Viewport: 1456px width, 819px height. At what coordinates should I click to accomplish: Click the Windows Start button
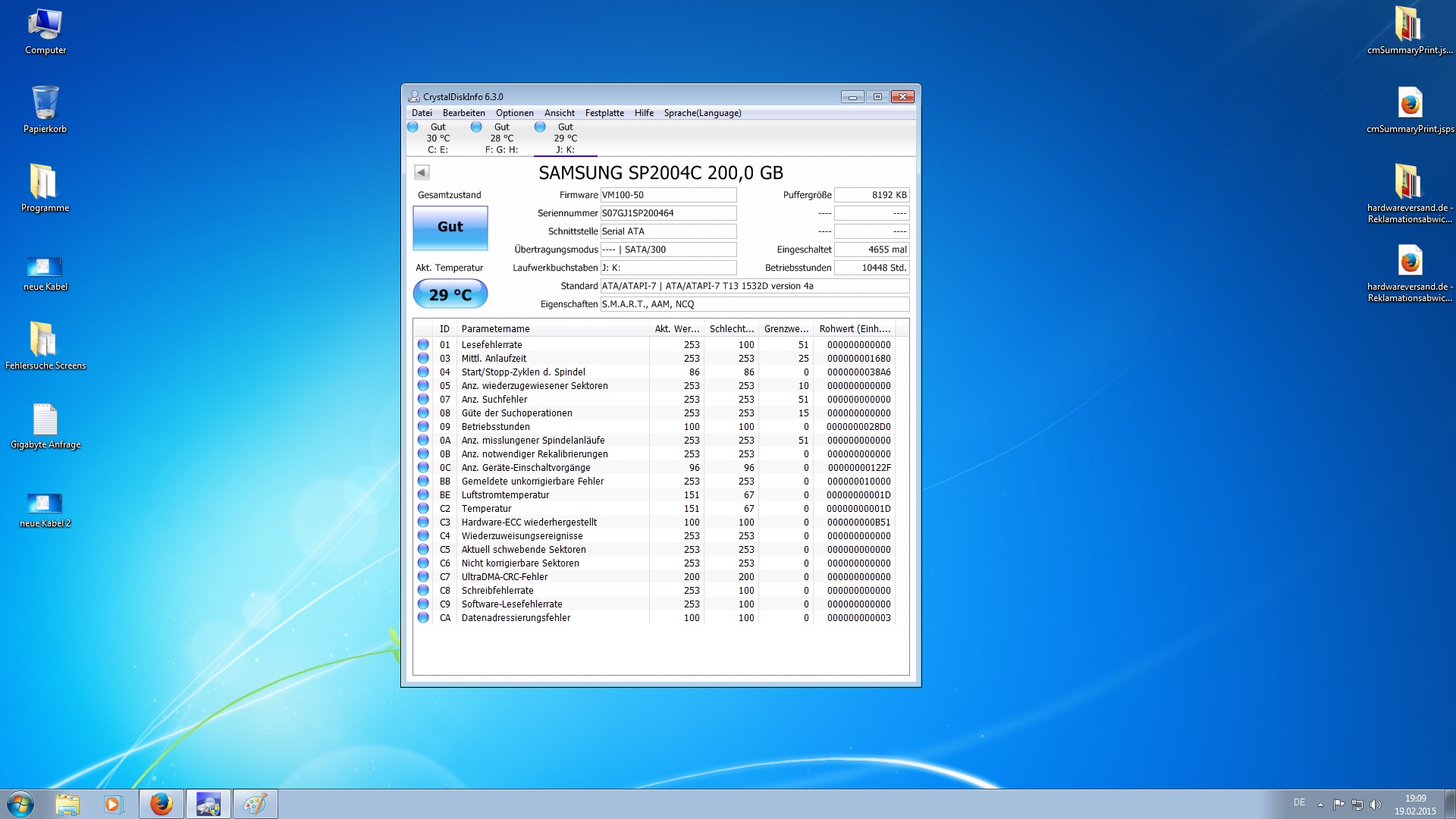20,804
